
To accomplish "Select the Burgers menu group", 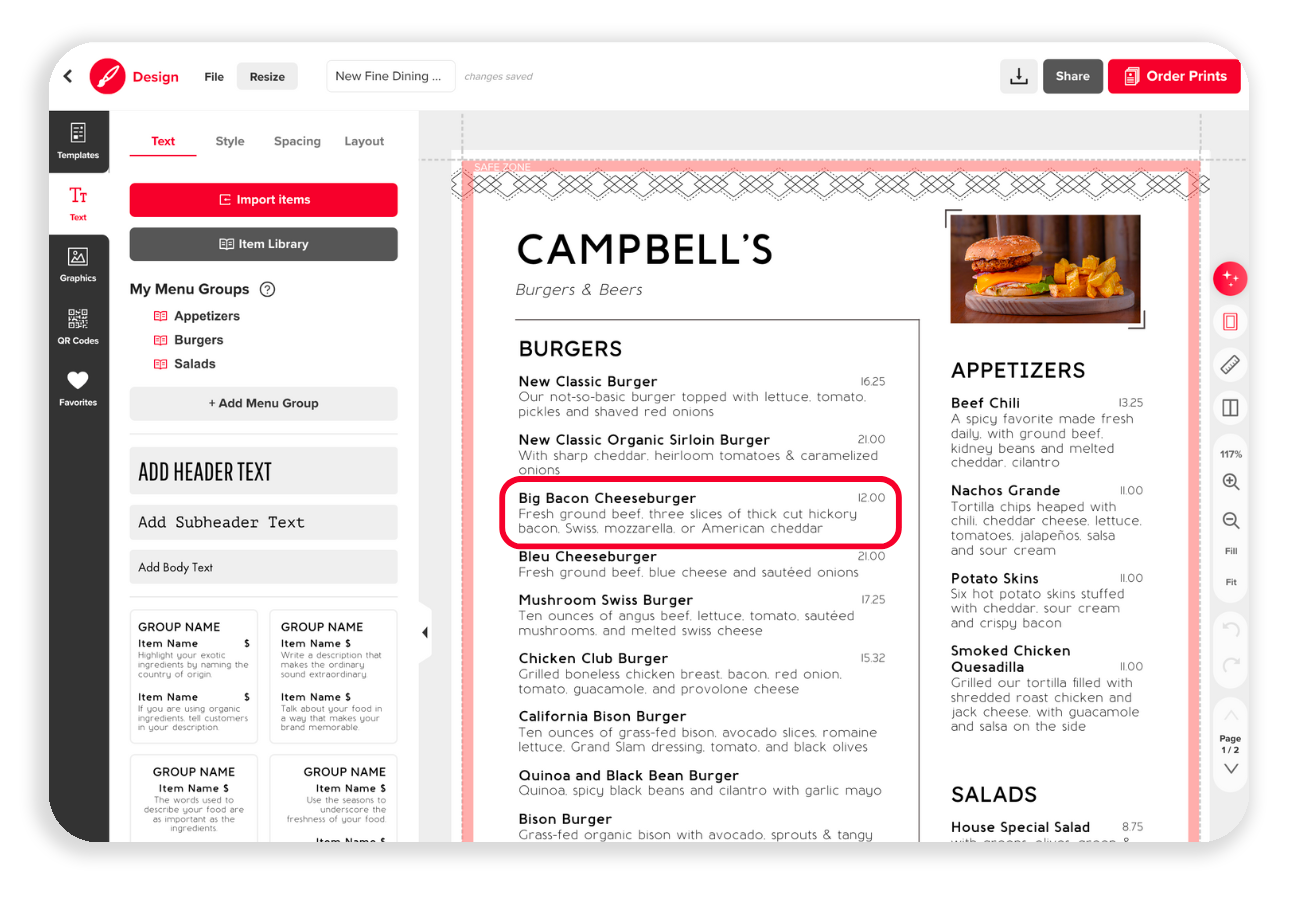I will point(187,340).
